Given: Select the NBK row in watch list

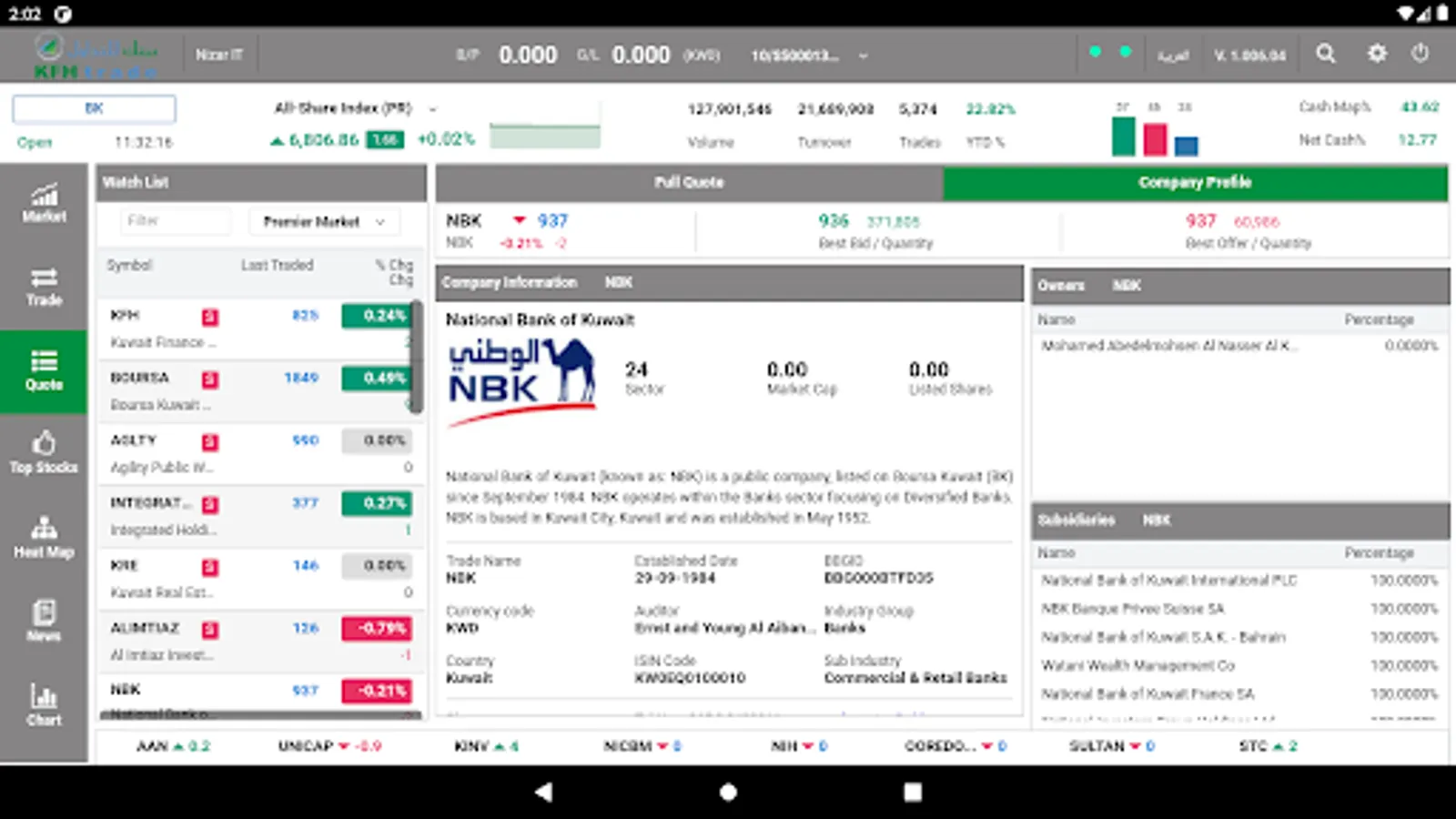Looking at the screenshot, I should click(259, 698).
